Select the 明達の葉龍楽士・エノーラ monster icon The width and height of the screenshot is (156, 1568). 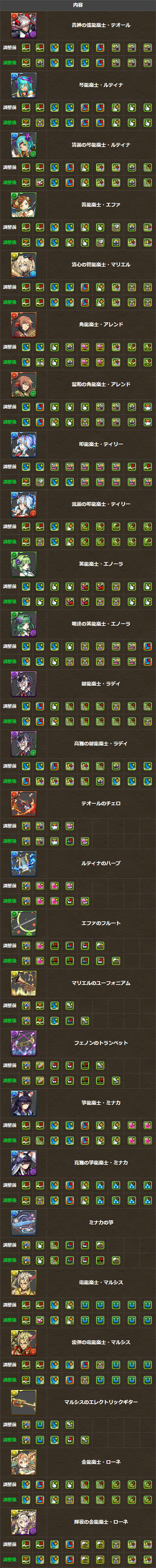coord(23,624)
